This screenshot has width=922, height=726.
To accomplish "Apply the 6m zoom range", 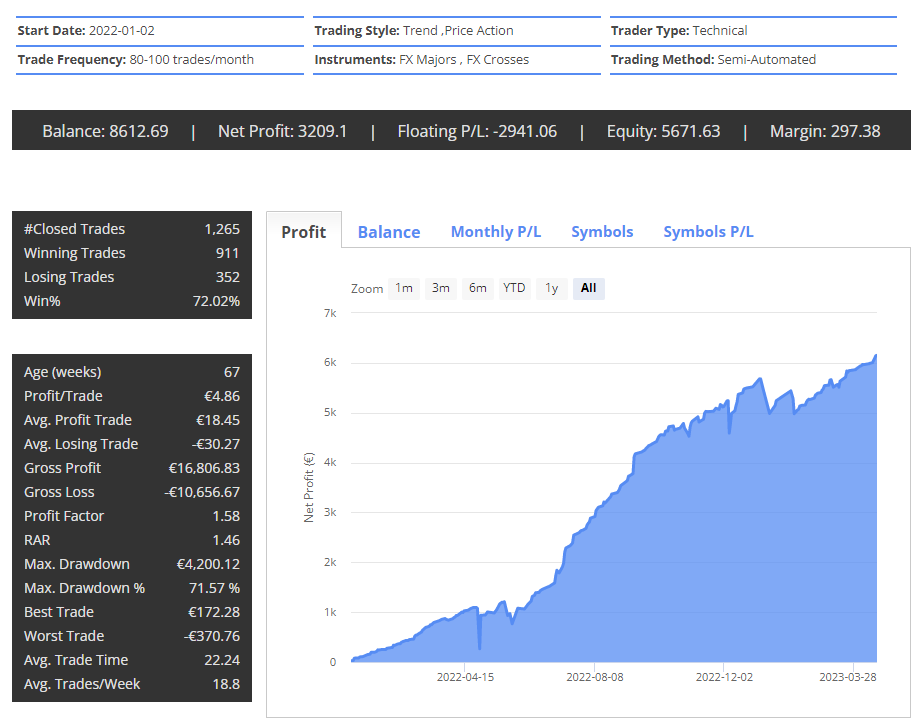I will coord(477,288).
